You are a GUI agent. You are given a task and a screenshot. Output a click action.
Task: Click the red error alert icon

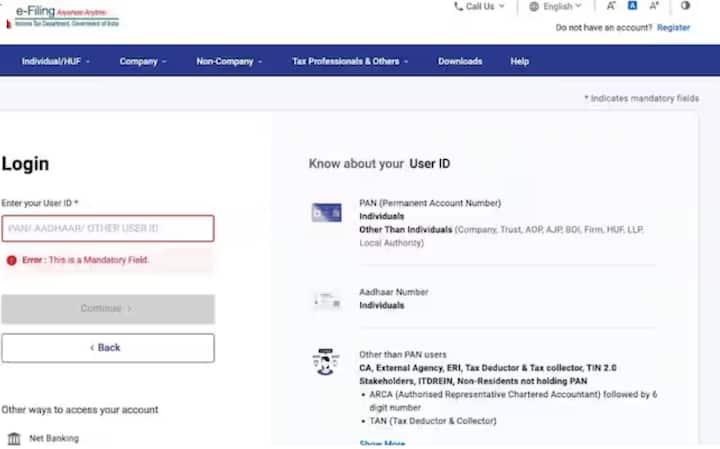tap(11, 260)
